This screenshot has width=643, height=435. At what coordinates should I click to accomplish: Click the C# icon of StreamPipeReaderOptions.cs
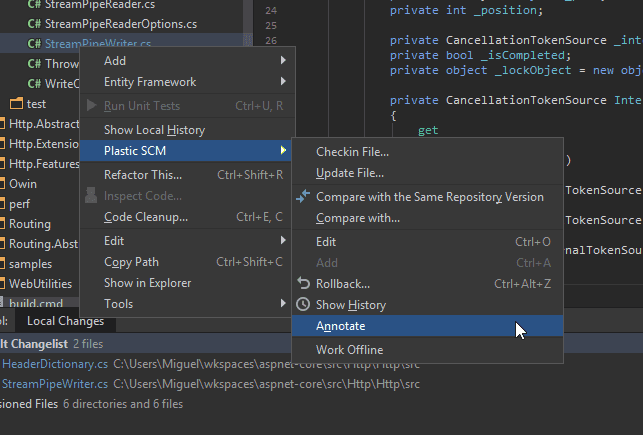coord(34,24)
